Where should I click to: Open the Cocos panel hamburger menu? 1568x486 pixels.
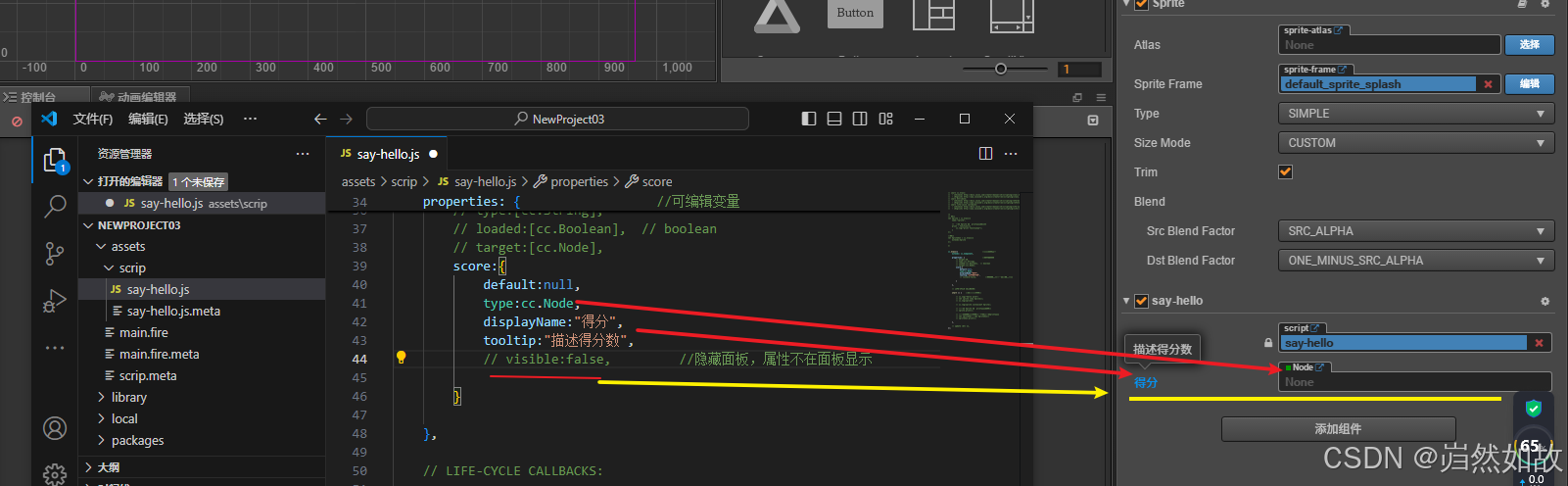tap(1101, 97)
